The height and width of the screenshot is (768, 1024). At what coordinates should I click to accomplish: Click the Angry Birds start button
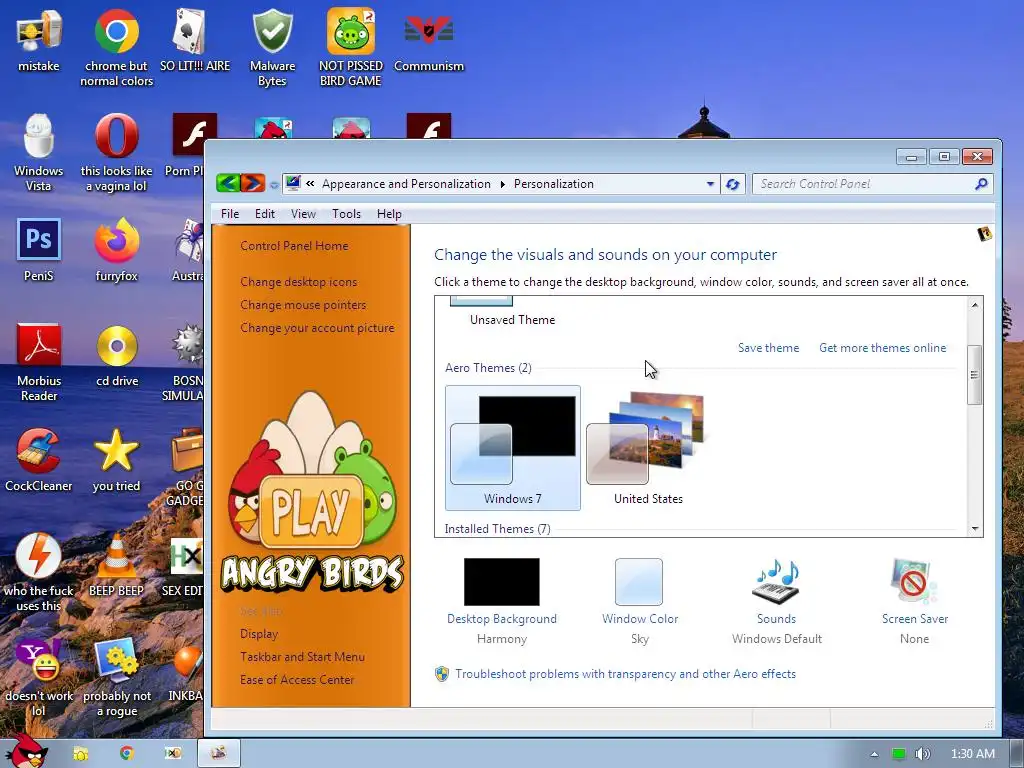[x=26, y=750]
